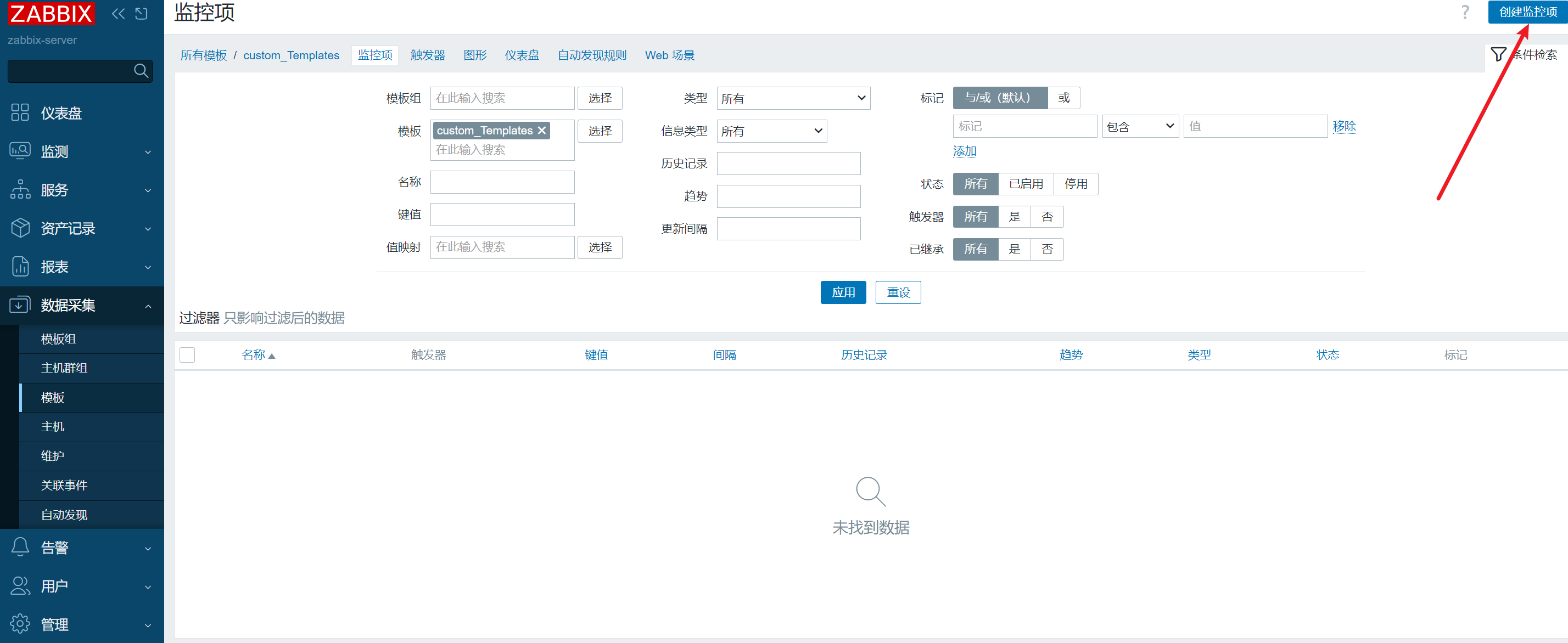Click the 数据采集 data collection icon

click(20, 304)
